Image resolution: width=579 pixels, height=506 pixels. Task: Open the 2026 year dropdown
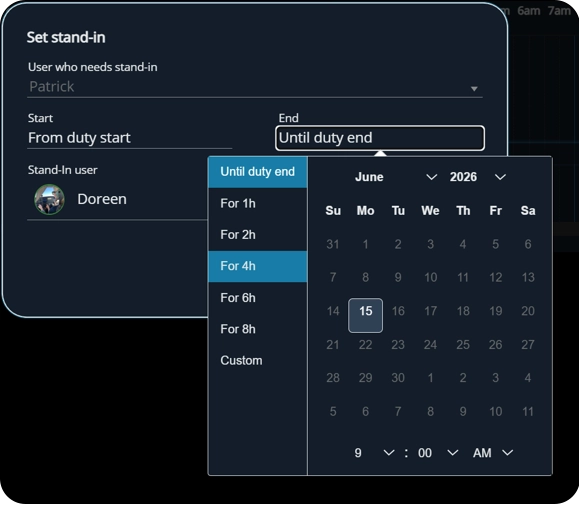477,177
